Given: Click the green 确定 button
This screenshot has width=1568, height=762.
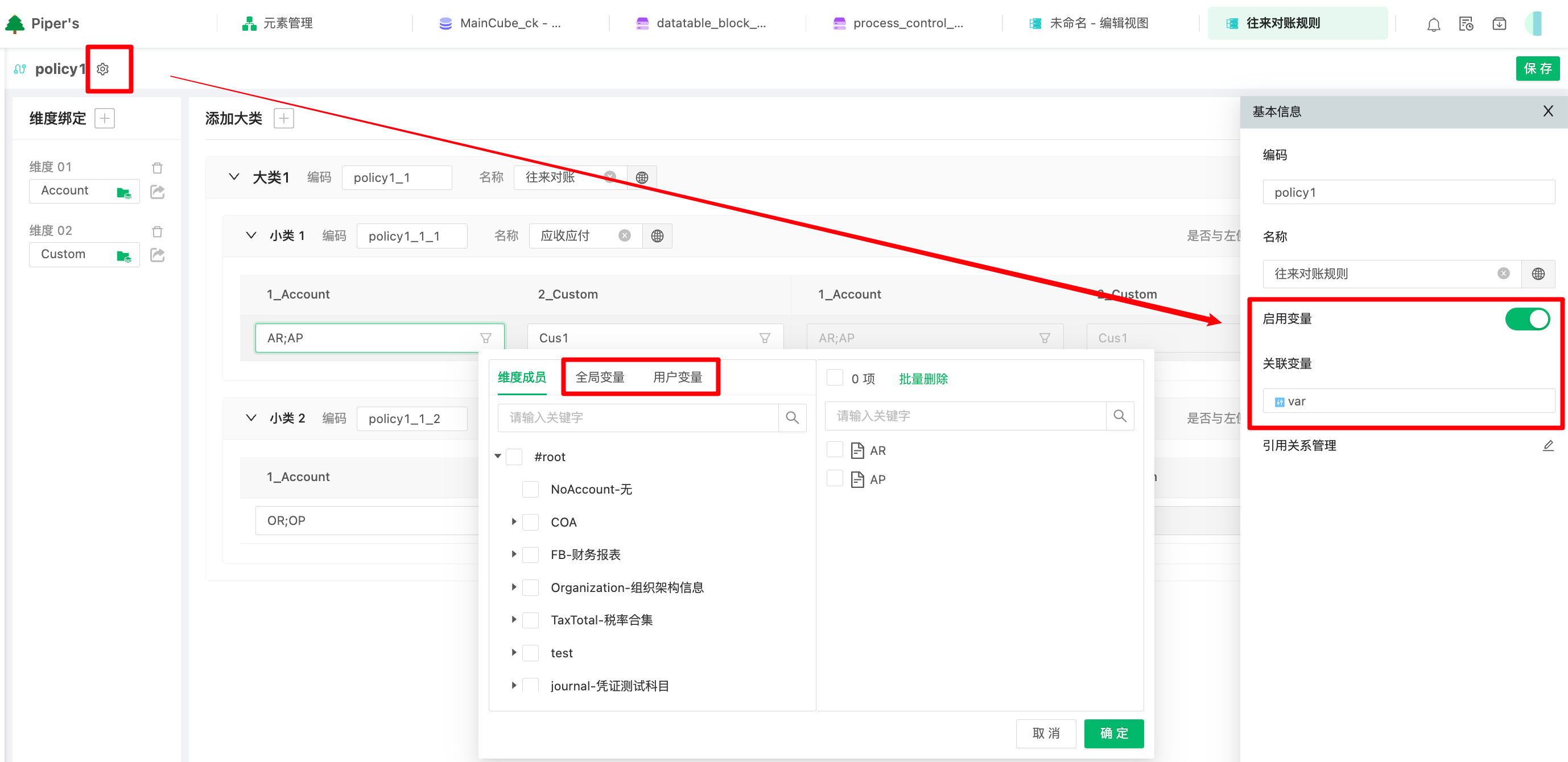Looking at the screenshot, I should coord(1113,733).
